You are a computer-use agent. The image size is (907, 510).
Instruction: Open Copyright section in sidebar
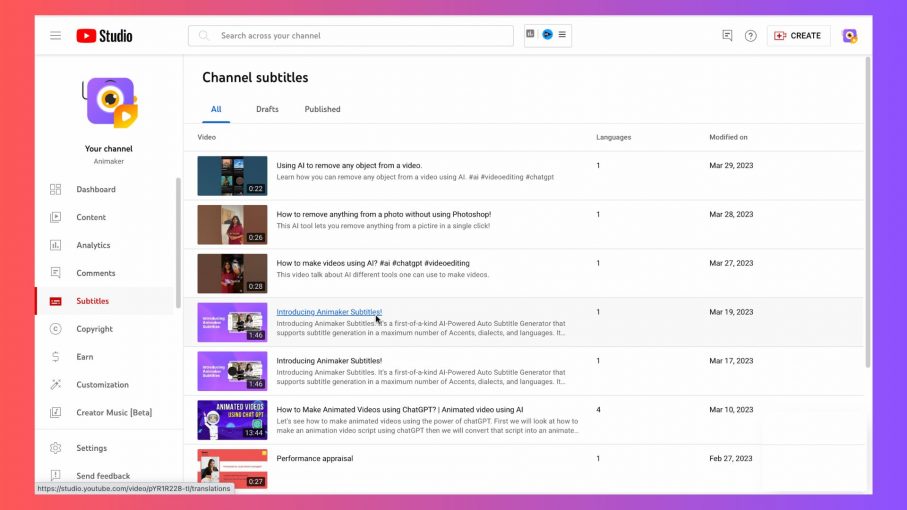coord(94,329)
